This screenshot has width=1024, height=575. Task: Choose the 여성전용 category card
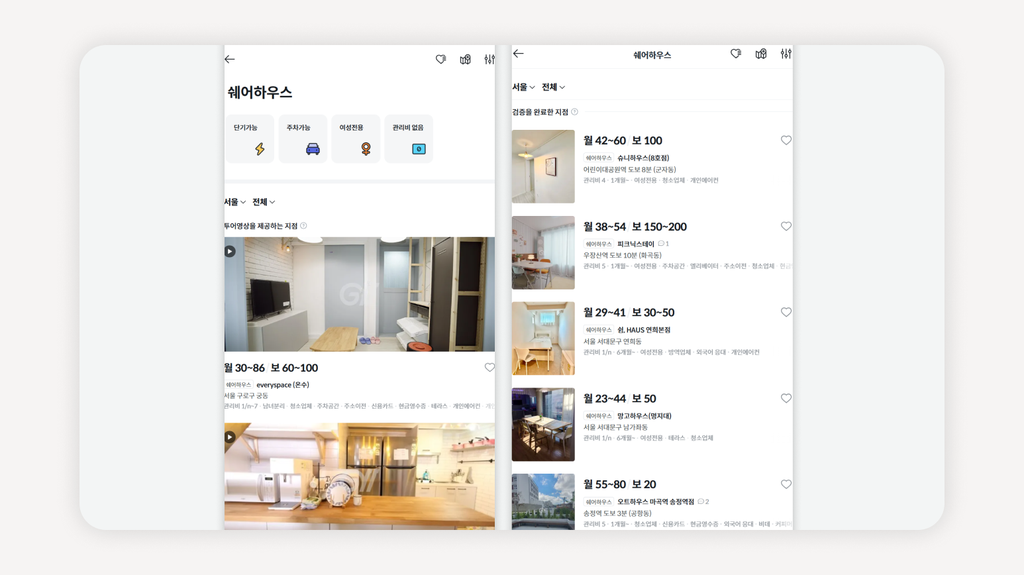coord(355,139)
